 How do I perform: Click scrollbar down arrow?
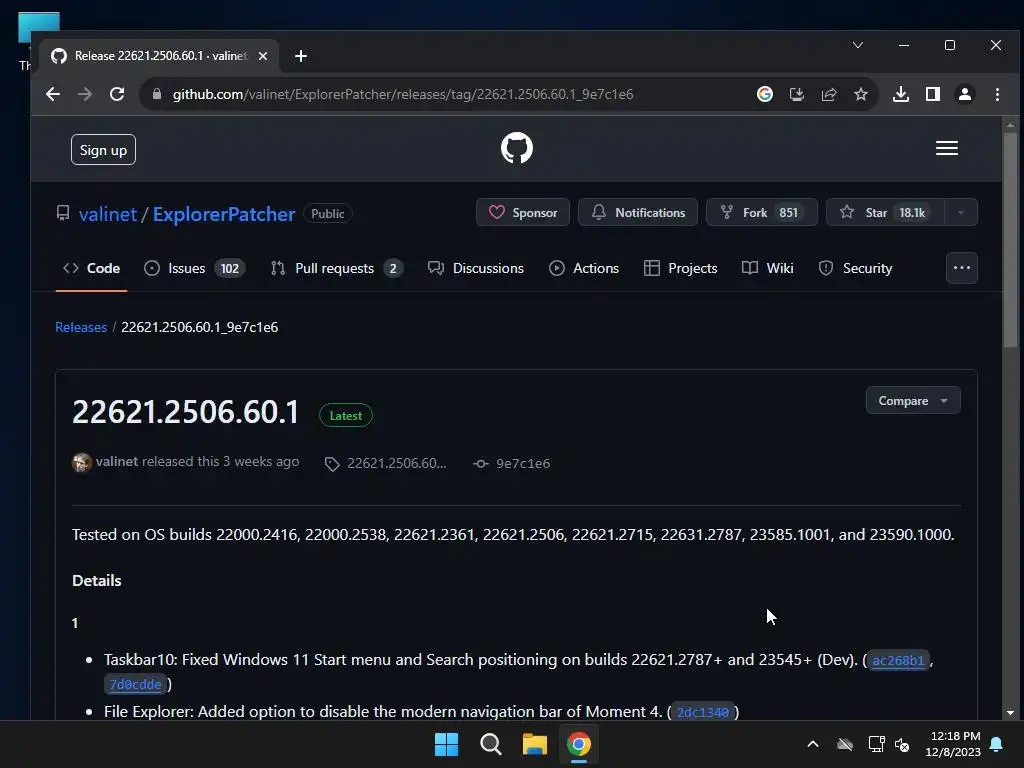click(x=1010, y=713)
